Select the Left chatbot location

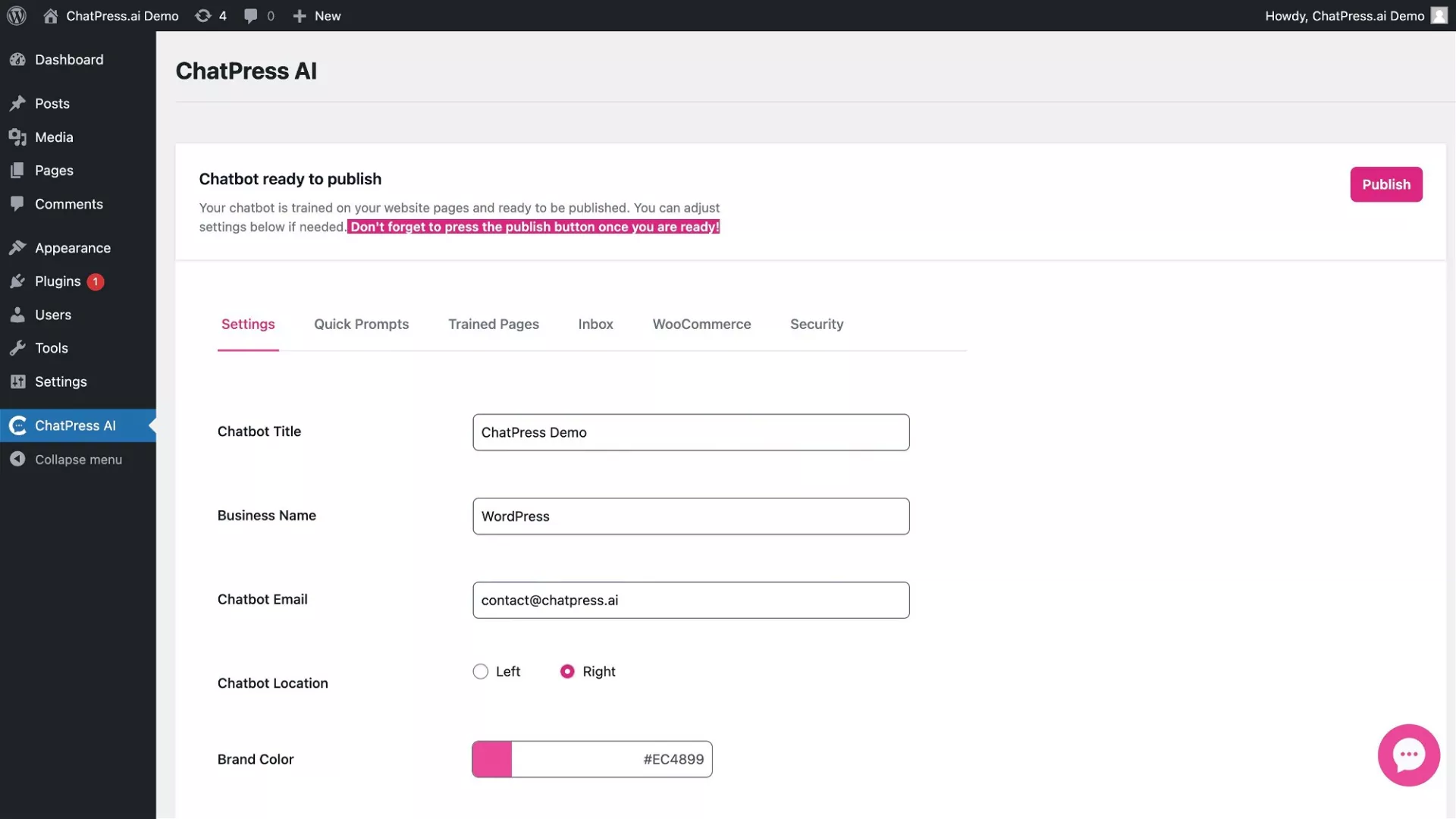coord(480,671)
